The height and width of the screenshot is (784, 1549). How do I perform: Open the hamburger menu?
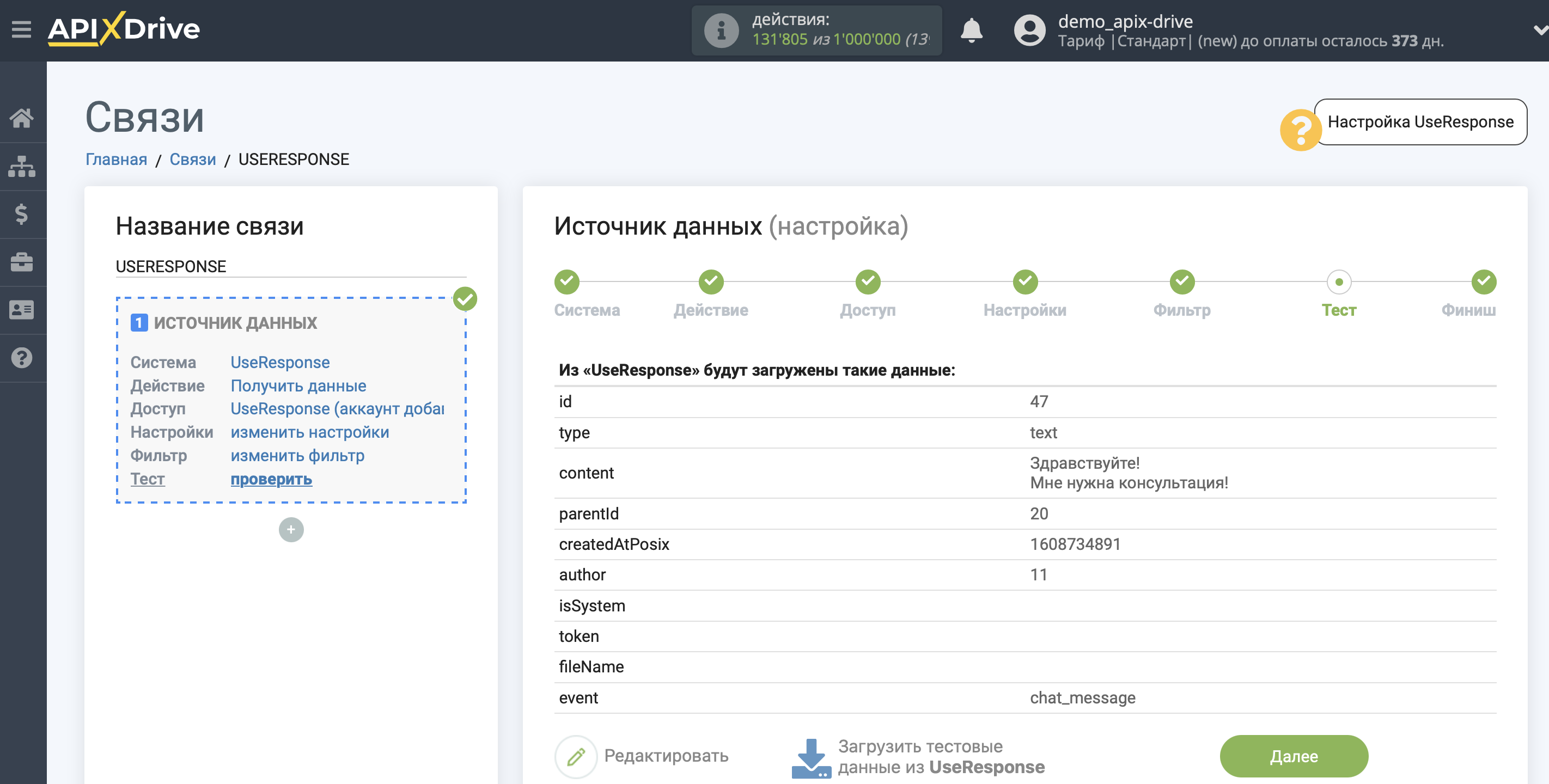tap(22, 29)
